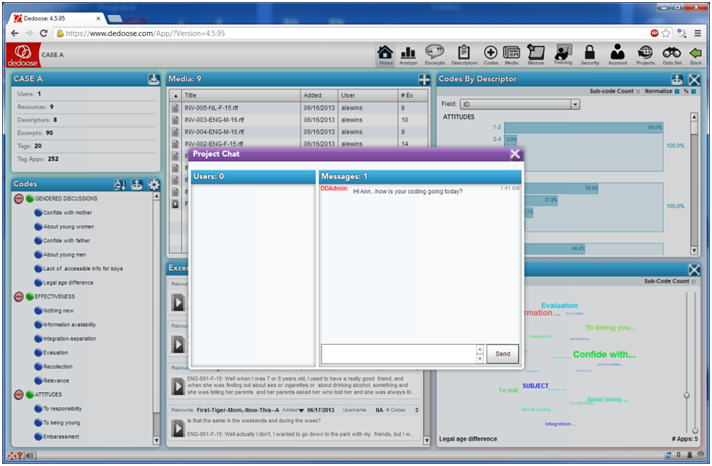
Task: Add new media with plus icon
Action: [424, 79]
